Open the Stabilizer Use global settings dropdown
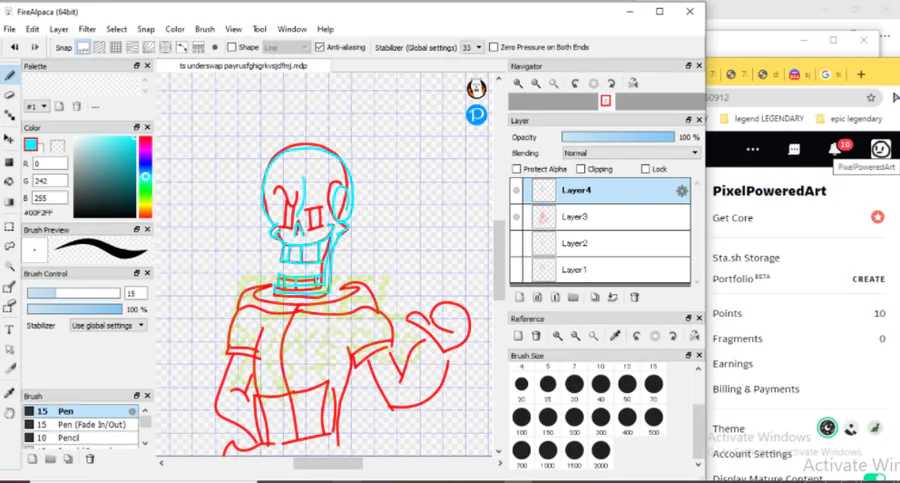This screenshot has height=483, width=900. pos(108,326)
